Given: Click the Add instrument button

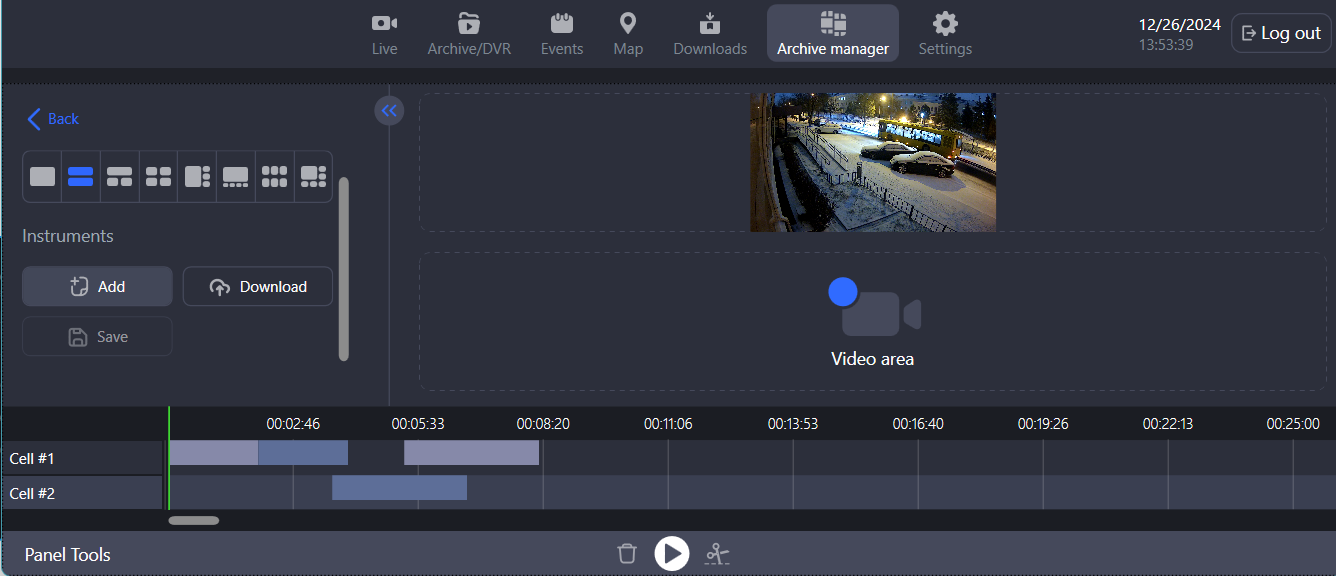Looking at the screenshot, I should click(97, 287).
